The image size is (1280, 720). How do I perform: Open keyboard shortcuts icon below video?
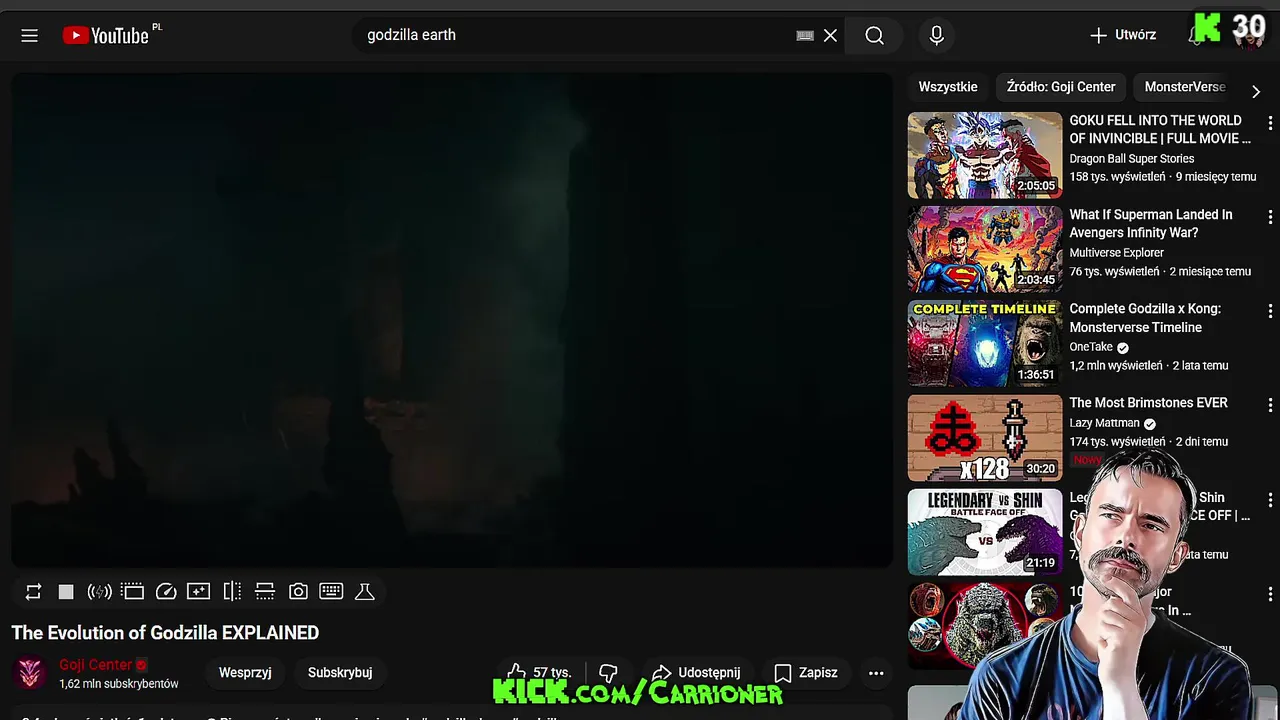click(331, 592)
